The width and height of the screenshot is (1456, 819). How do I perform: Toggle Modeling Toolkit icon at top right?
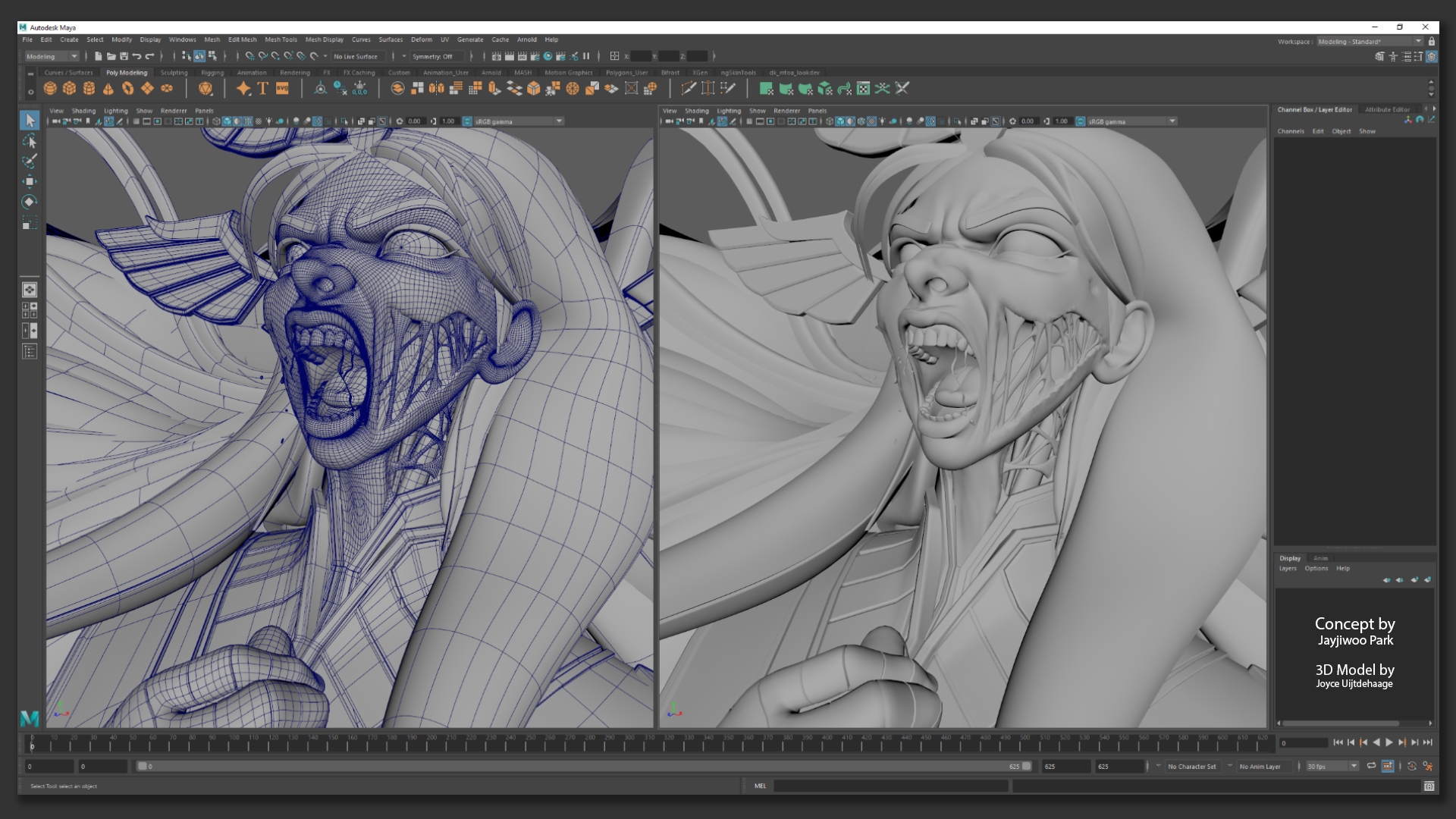(x=1379, y=56)
